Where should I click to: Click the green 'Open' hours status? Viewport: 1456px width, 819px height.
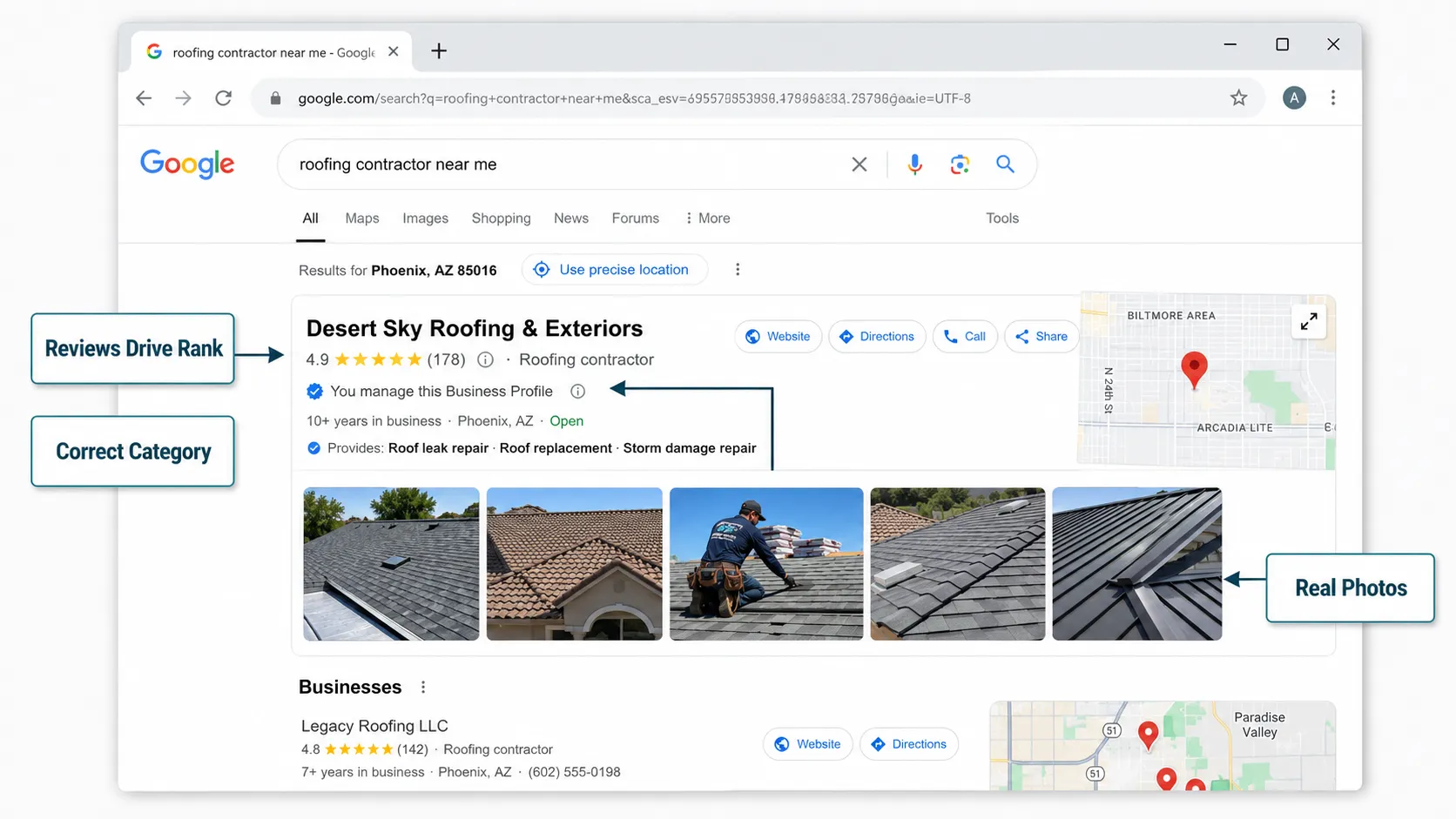click(x=566, y=421)
